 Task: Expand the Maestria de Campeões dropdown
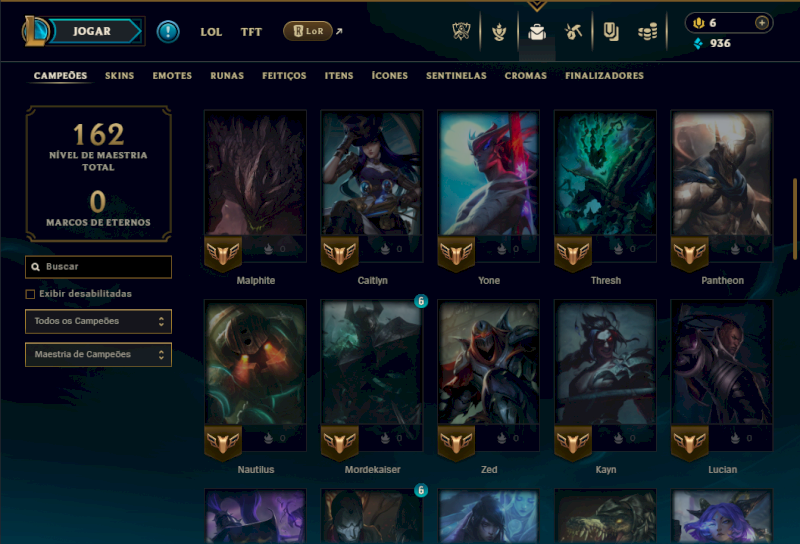(98, 354)
